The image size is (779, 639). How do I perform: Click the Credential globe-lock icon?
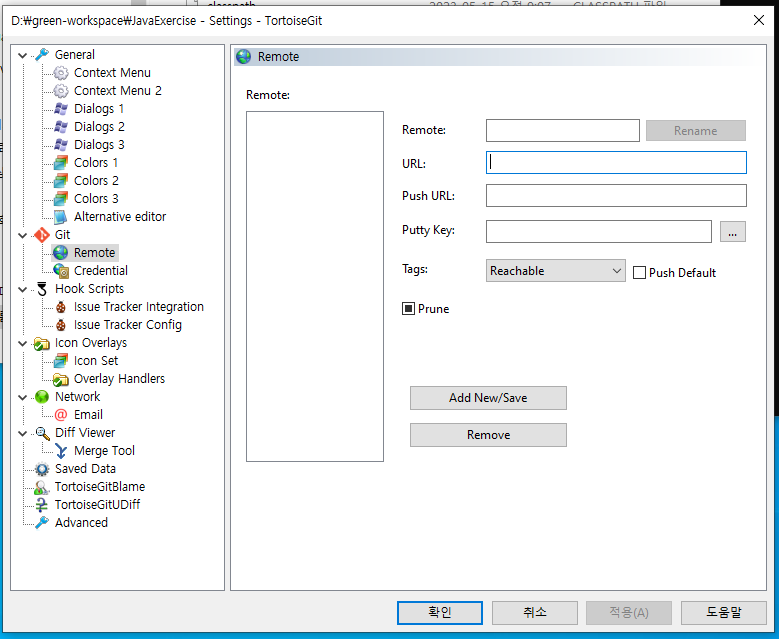(x=61, y=271)
